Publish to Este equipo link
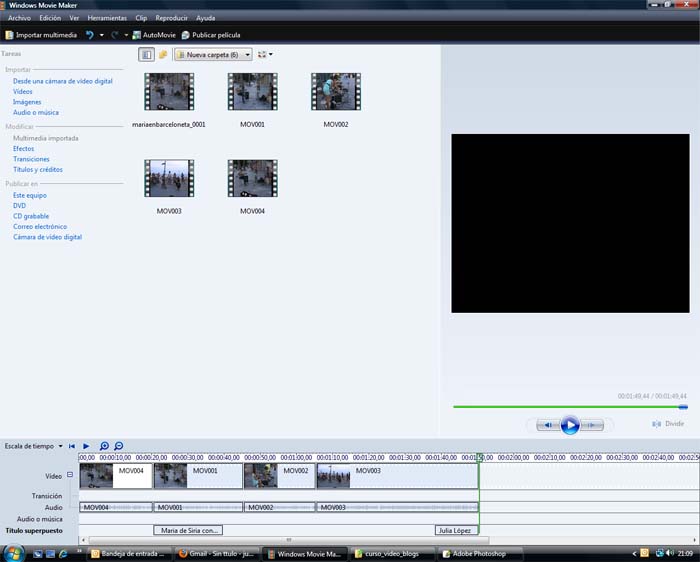Image resolution: width=700 pixels, height=562 pixels. point(29,195)
